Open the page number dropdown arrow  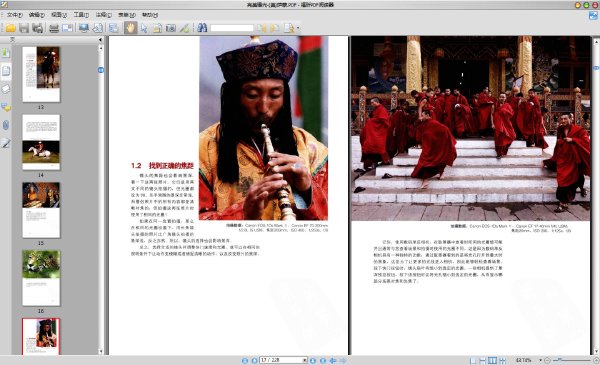305,360
